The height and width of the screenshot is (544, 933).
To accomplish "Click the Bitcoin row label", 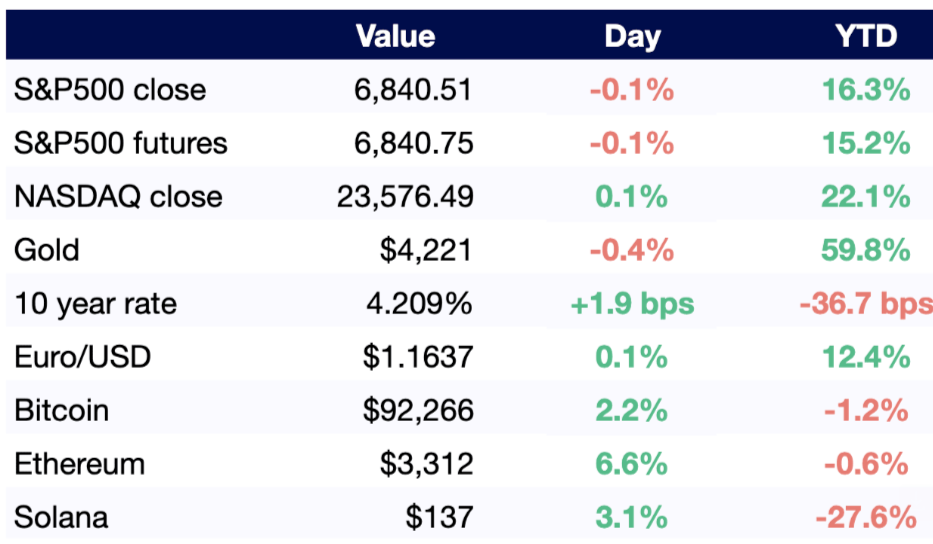I will pyautogui.click(x=61, y=410).
